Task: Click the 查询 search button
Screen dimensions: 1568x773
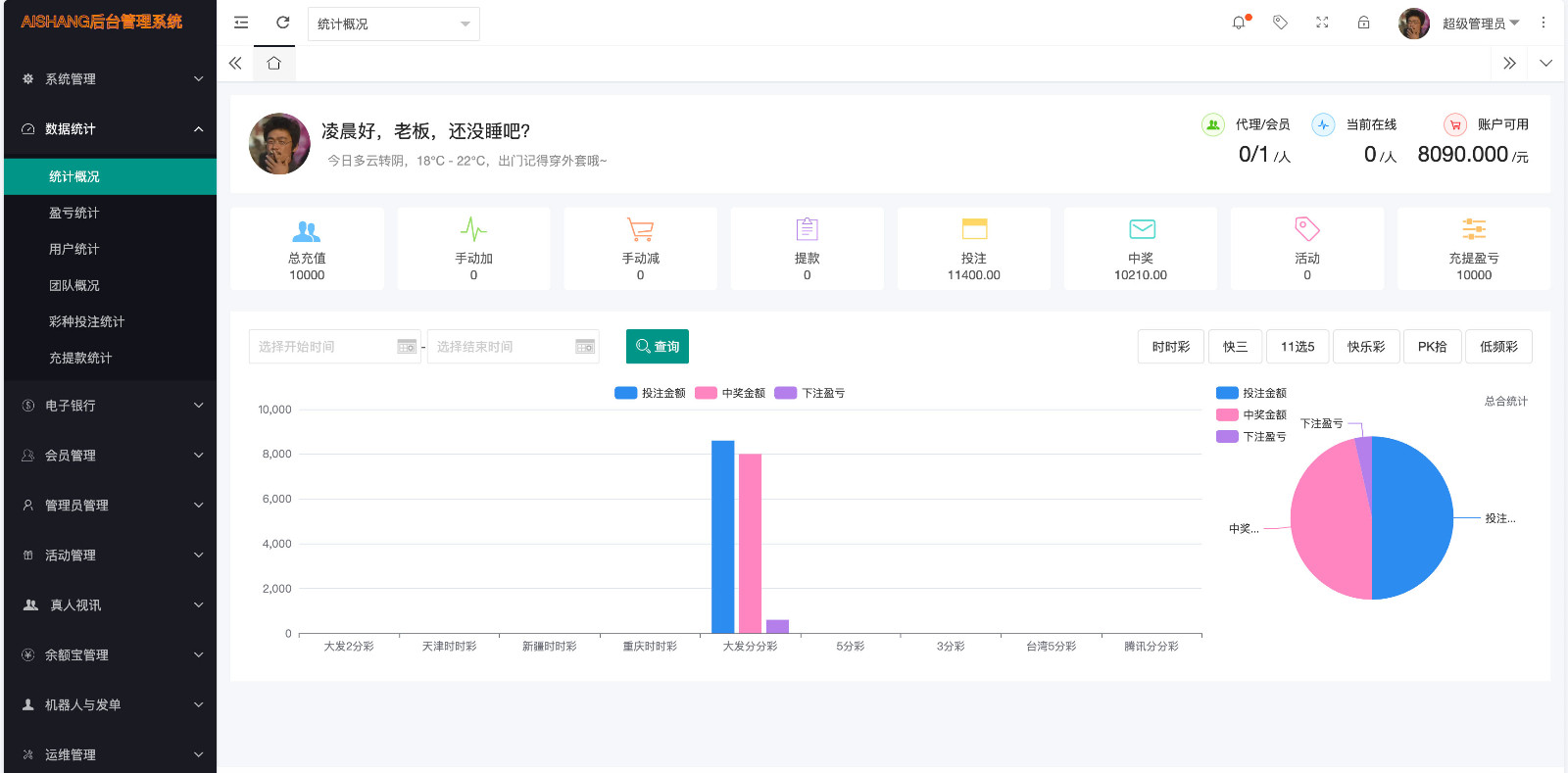Action: [658, 347]
